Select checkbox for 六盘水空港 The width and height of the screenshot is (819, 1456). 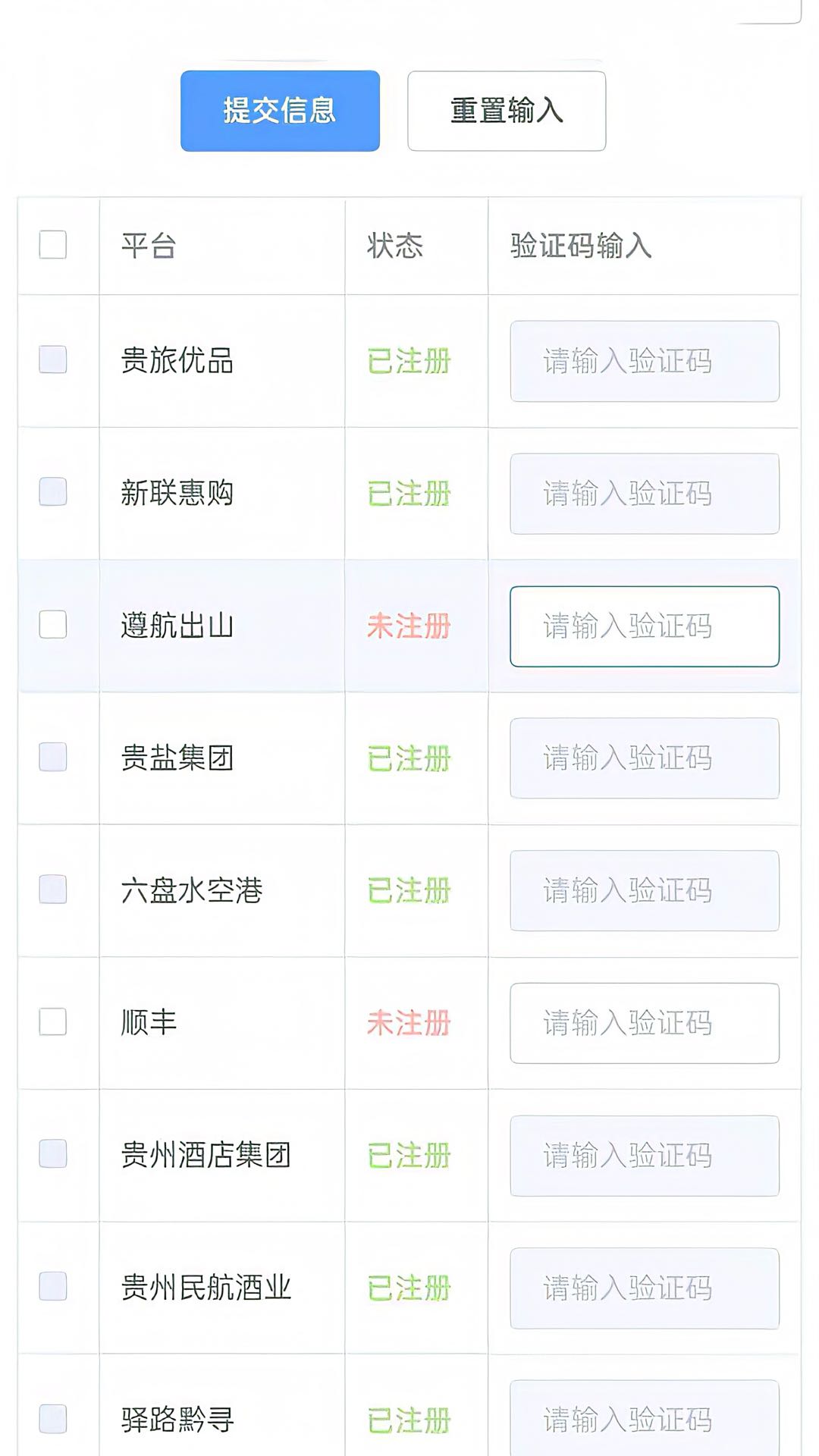[53, 890]
